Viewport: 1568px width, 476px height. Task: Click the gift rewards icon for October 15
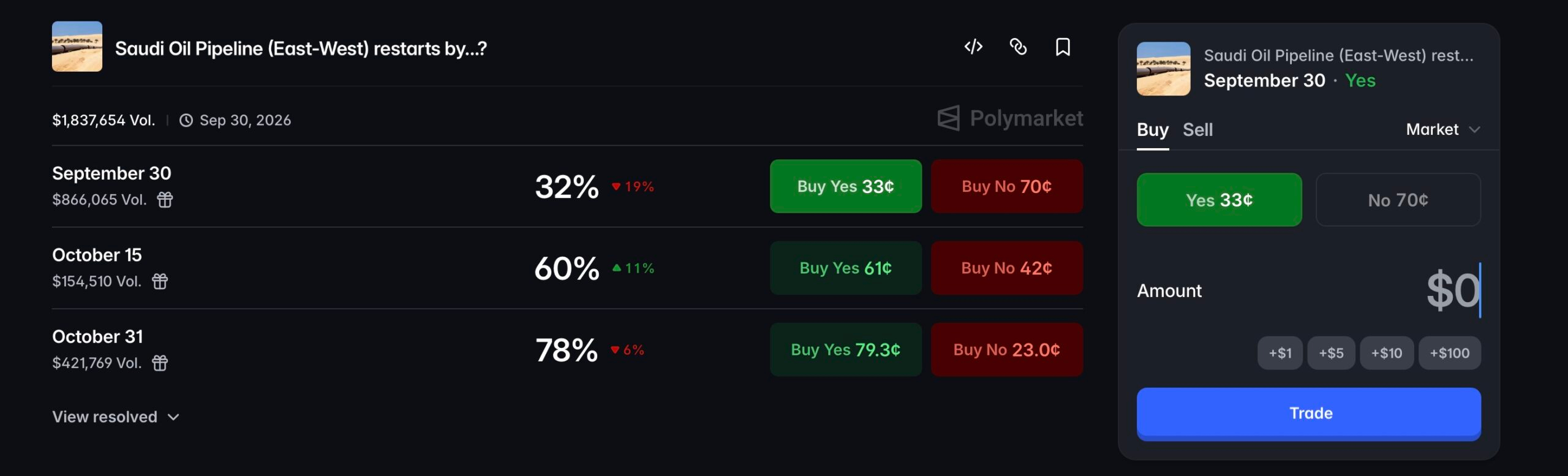tap(160, 281)
